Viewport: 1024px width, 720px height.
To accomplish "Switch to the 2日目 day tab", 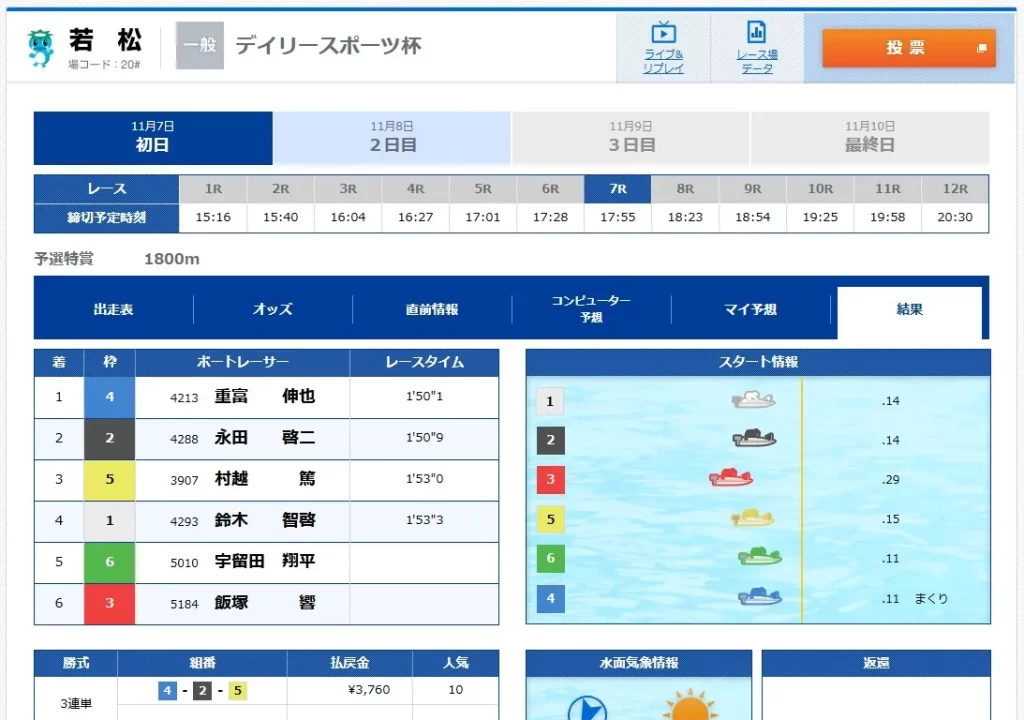I will pos(392,138).
